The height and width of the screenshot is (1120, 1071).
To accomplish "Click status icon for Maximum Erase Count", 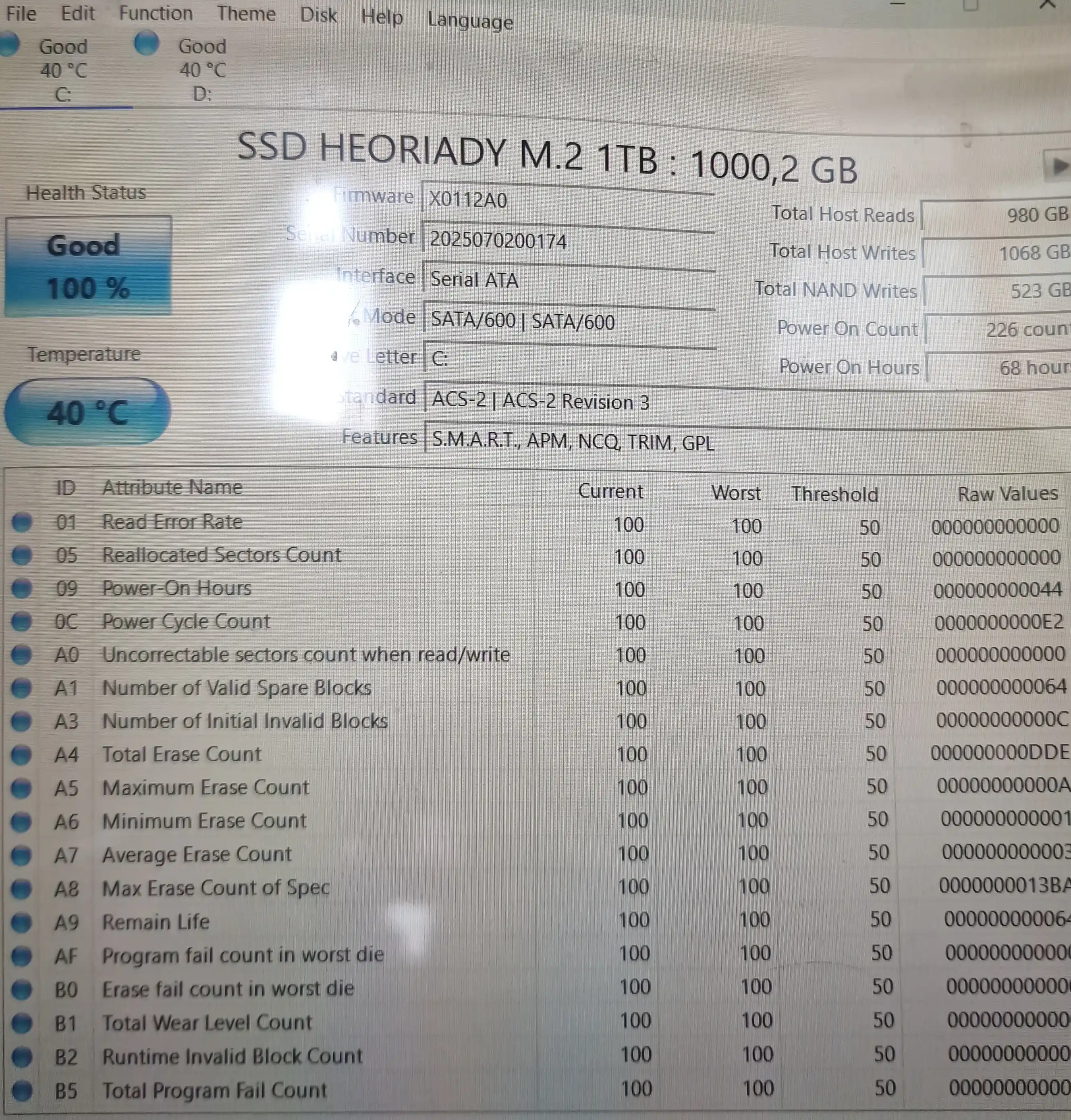I will pyautogui.click(x=22, y=788).
